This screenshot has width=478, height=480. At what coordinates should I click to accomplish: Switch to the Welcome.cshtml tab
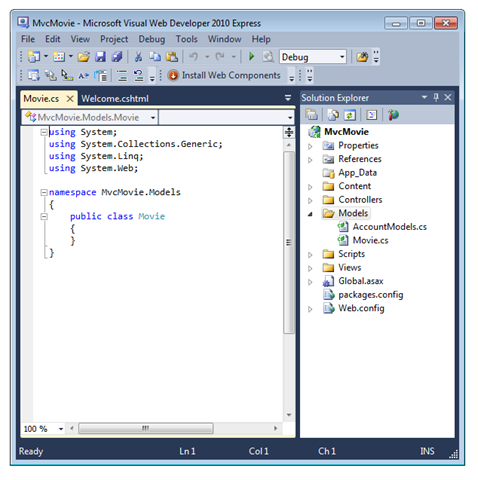(x=115, y=99)
